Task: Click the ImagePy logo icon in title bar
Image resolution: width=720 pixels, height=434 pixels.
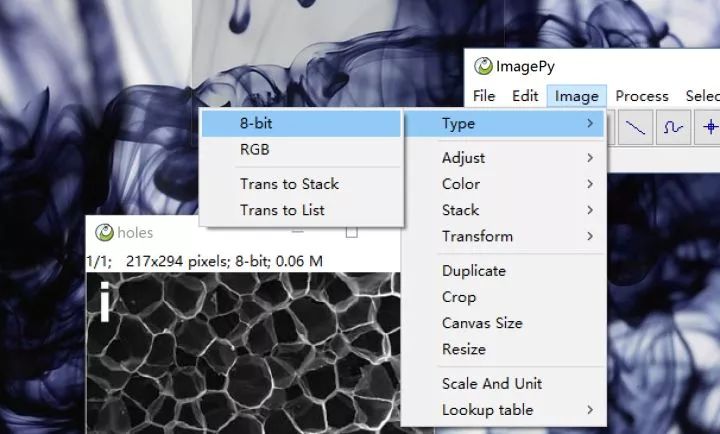Action: coord(483,67)
